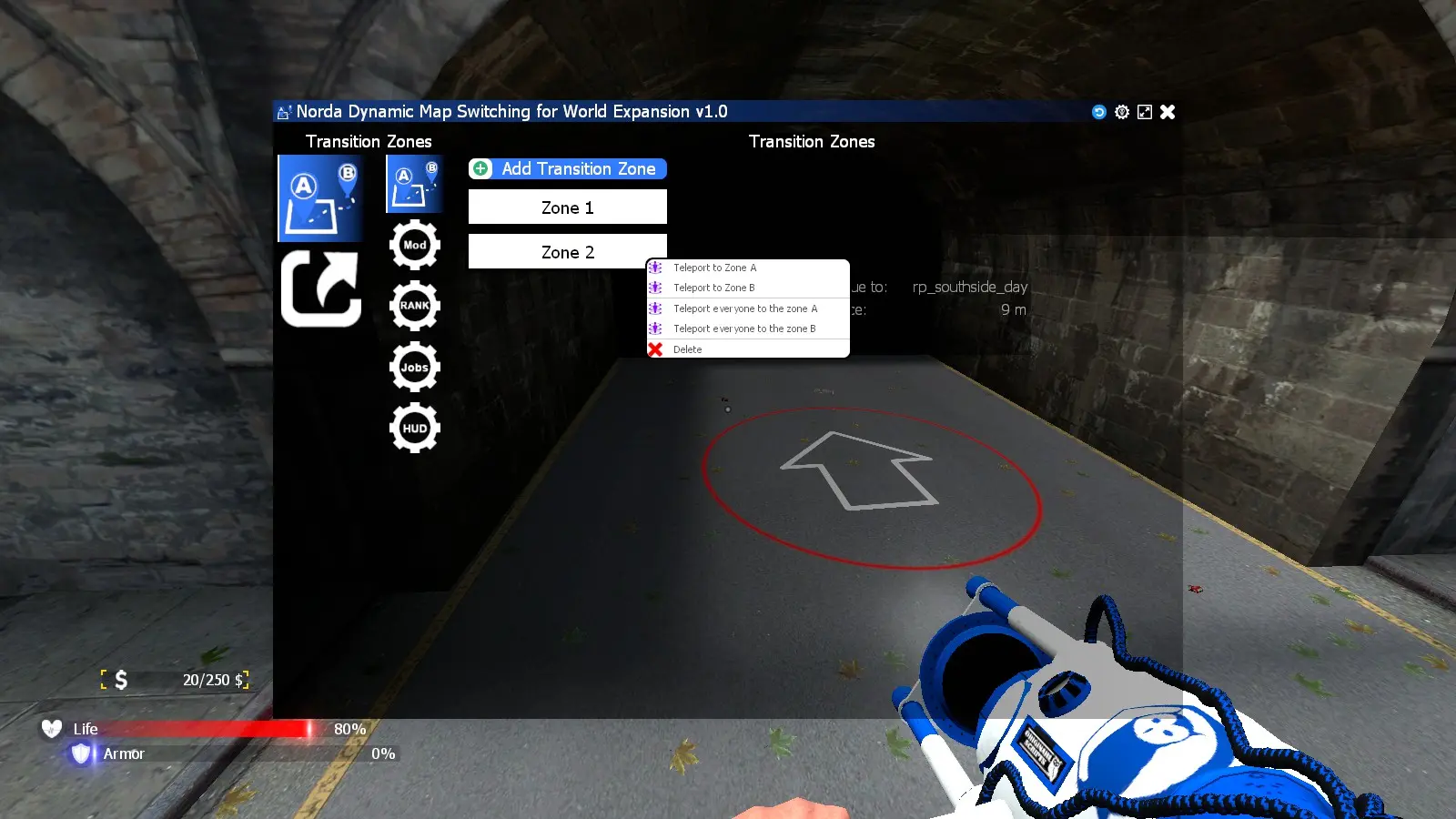Select Zone 1 from the list
The height and width of the screenshot is (819, 1456).
568,207
